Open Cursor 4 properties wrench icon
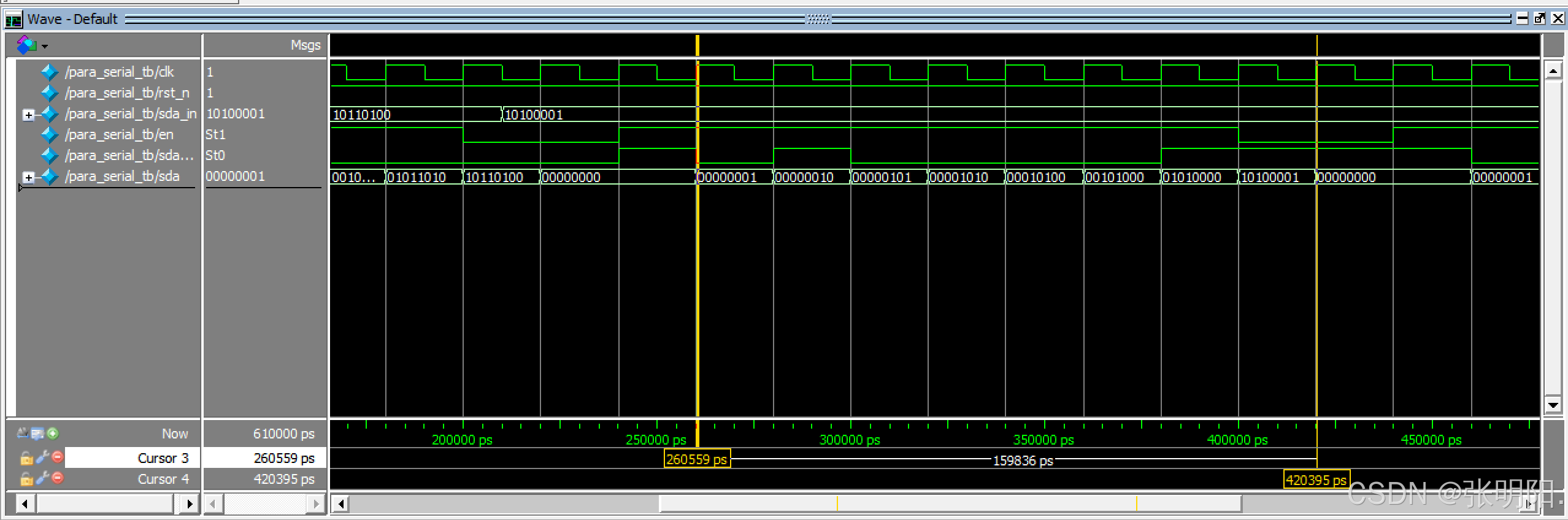The width and height of the screenshot is (1568, 520). coord(42,478)
